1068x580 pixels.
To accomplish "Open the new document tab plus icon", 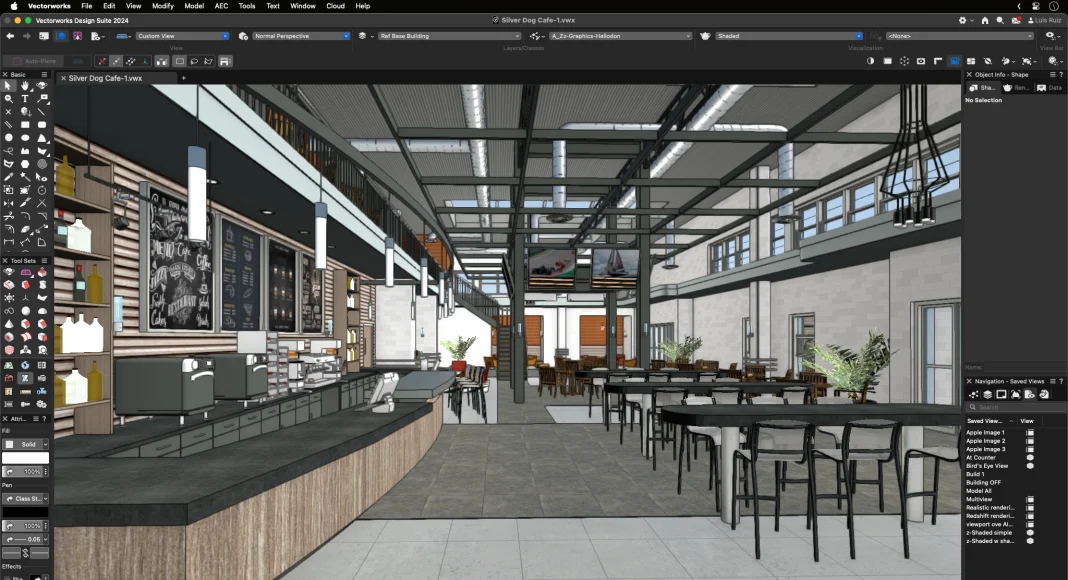I will click(183, 78).
